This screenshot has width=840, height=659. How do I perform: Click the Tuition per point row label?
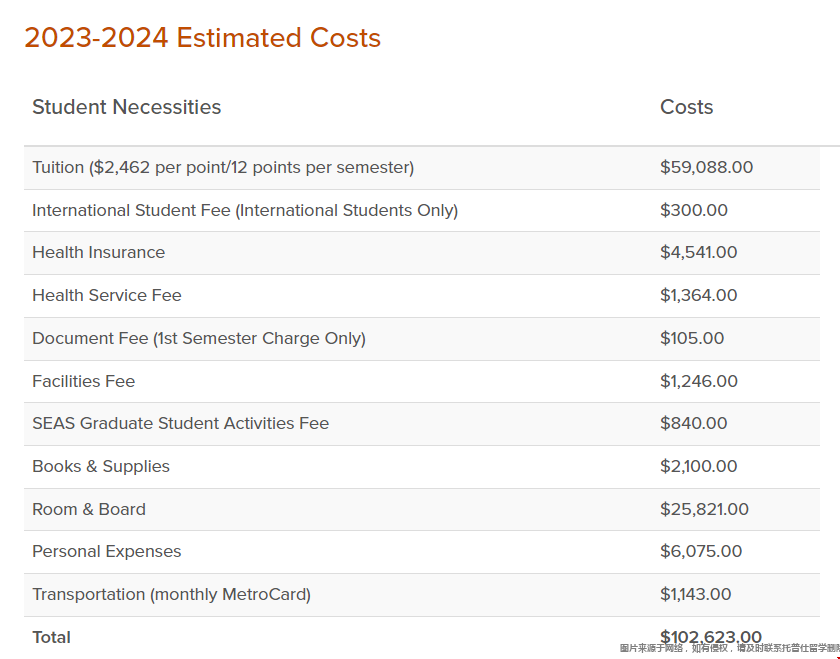pyautogui.click(x=223, y=168)
